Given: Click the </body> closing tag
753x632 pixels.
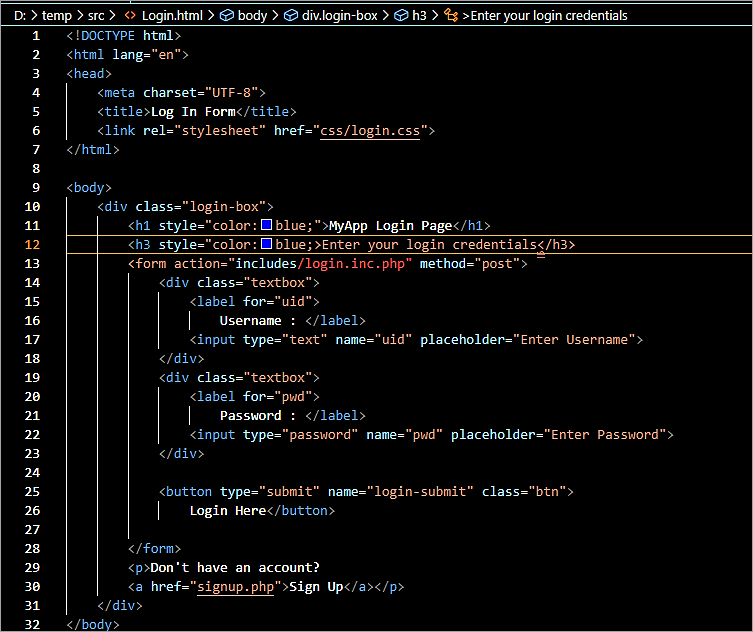Looking at the screenshot, I should [93, 624].
